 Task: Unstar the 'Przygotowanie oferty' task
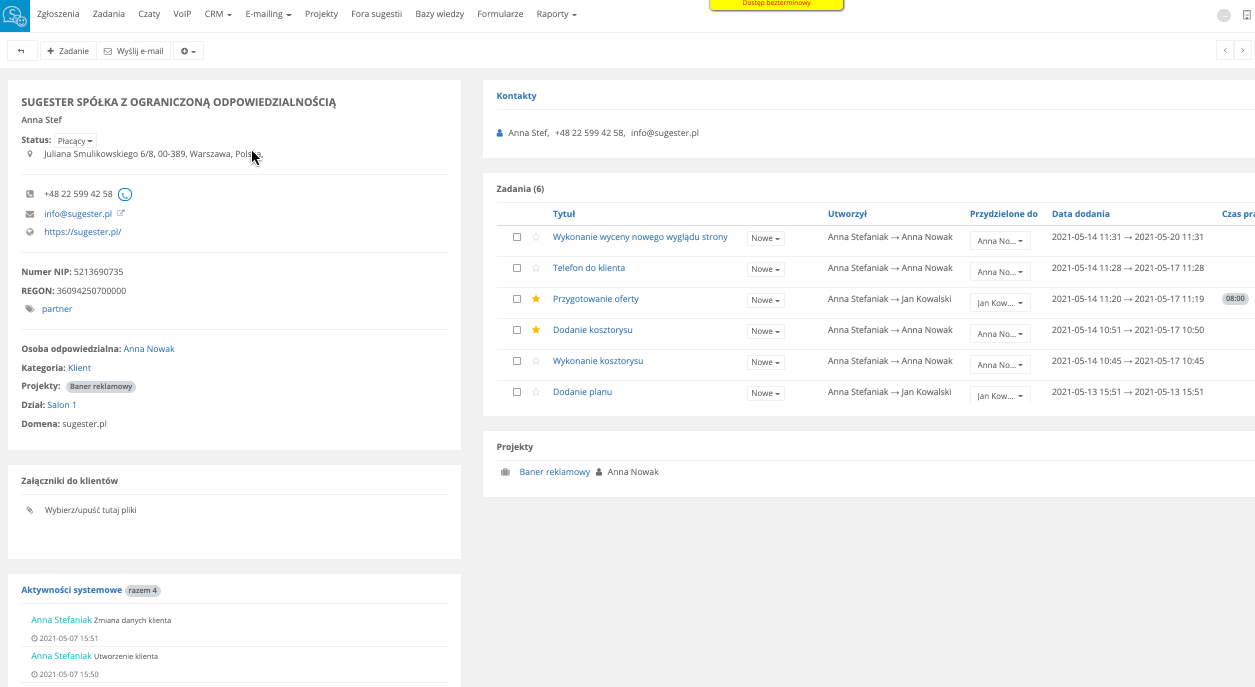tap(536, 299)
